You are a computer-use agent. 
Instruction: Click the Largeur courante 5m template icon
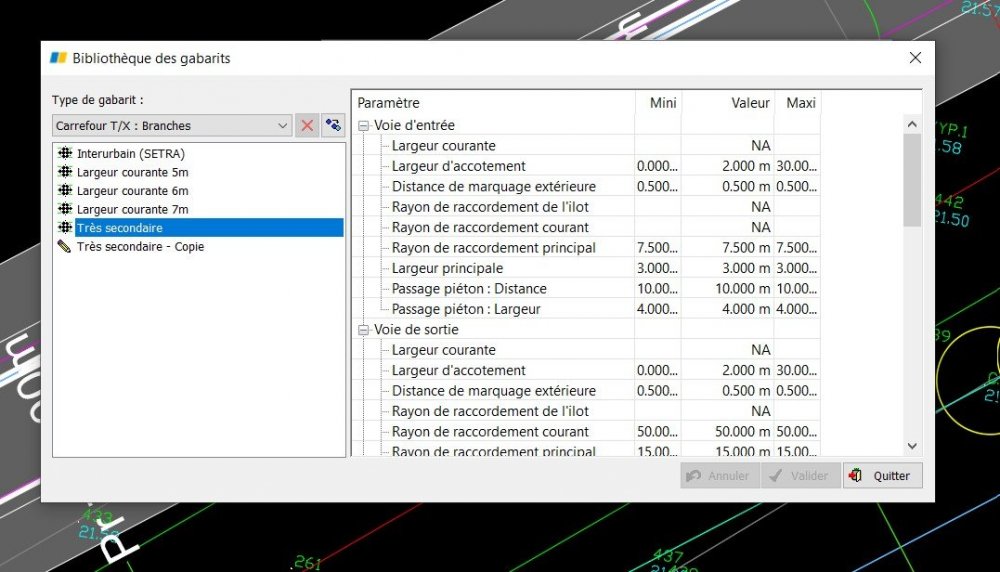pos(65,172)
